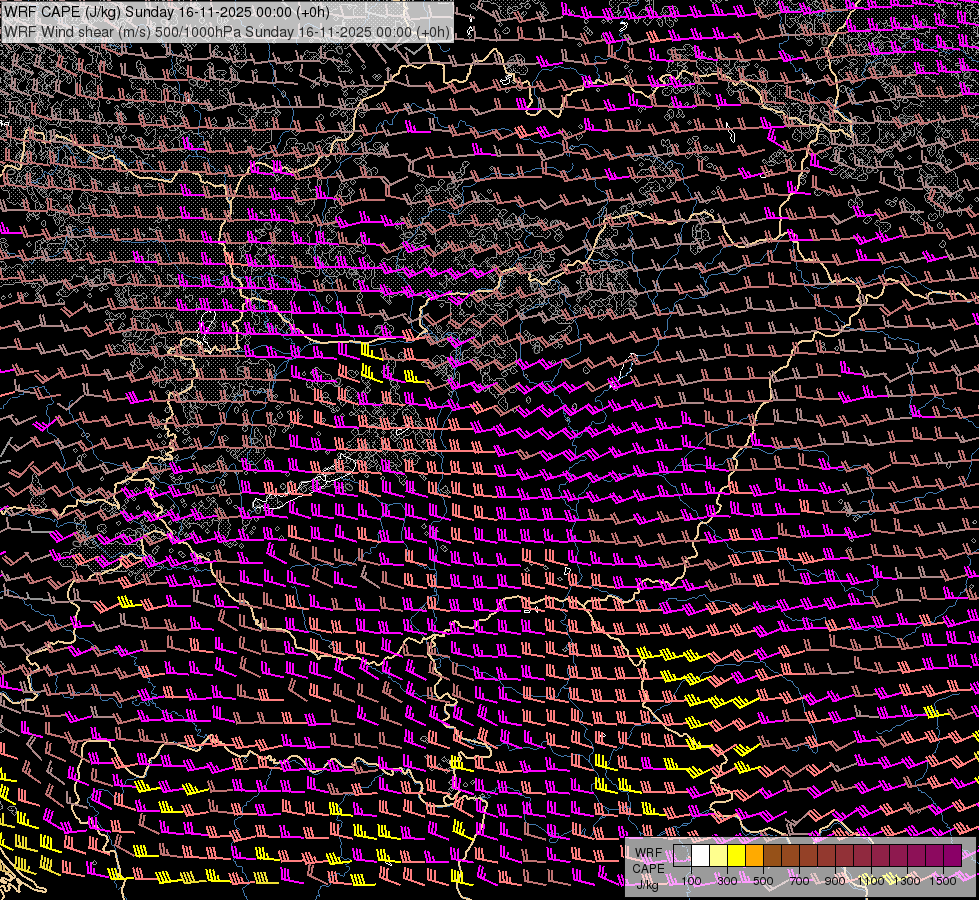The height and width of the screenshot is (900, 979).
Task: Click the 300 tick label on the legend
Action: coord(727,881)
